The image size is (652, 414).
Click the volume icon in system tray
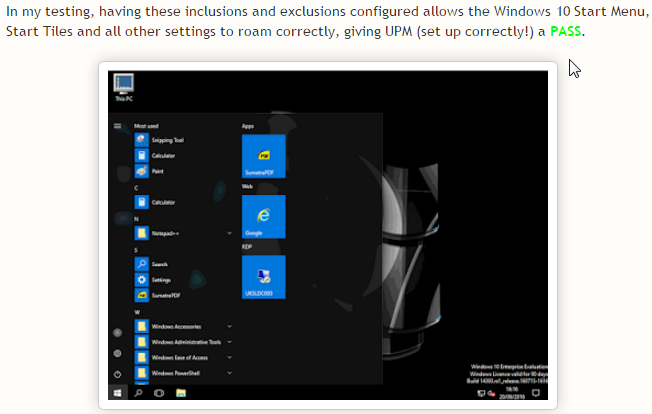point(491,393)
